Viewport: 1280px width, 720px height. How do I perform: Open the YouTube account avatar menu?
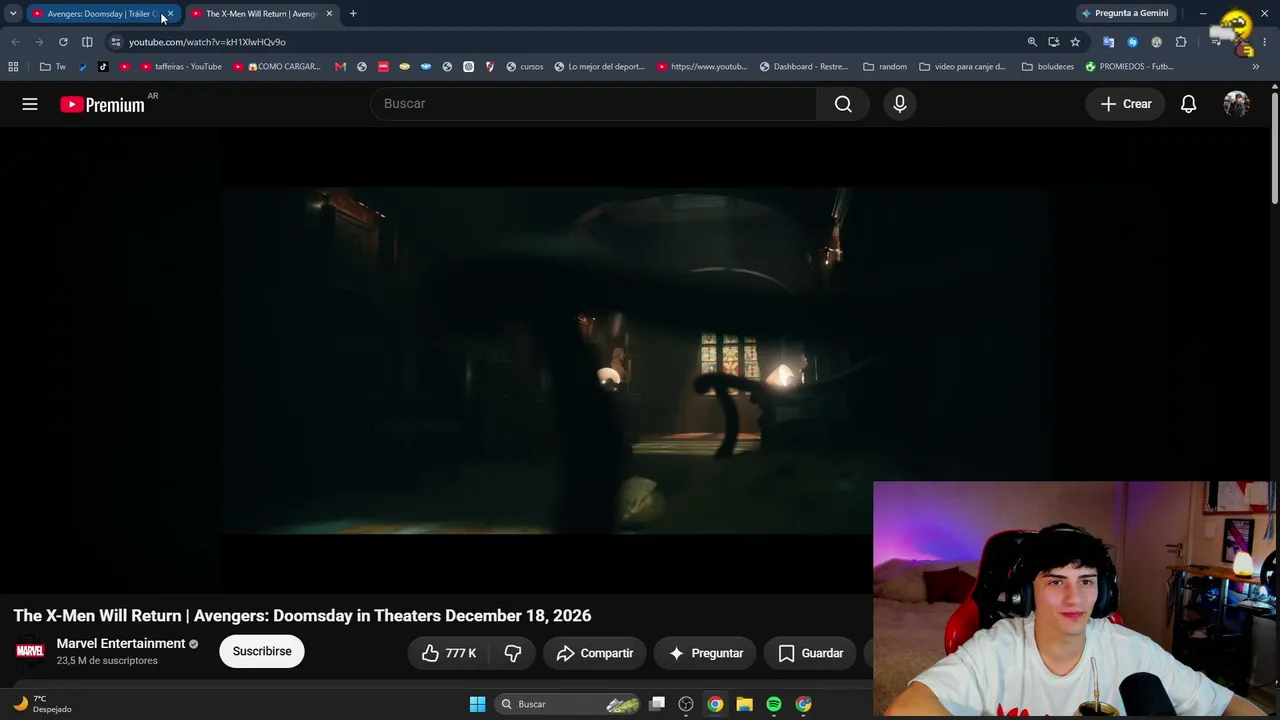click(1237, 104)
